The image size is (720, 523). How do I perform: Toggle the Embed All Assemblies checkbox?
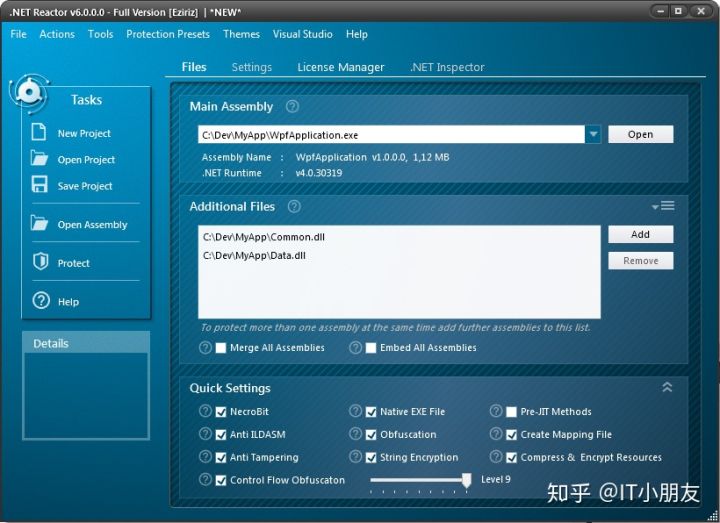(x=371, y=348)
